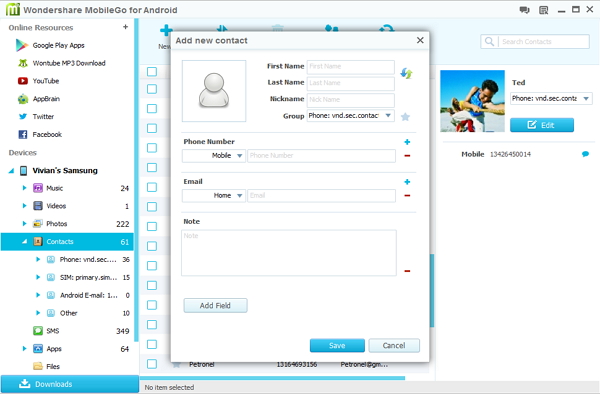
Task: Open the menu icon in title bar
Action: (x=543, y=10)
